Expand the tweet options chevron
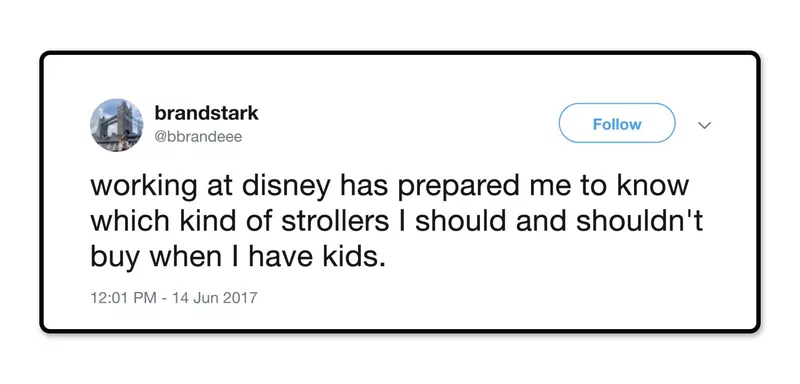The width and height of the screenshot is (800, 384). [705, 125]
